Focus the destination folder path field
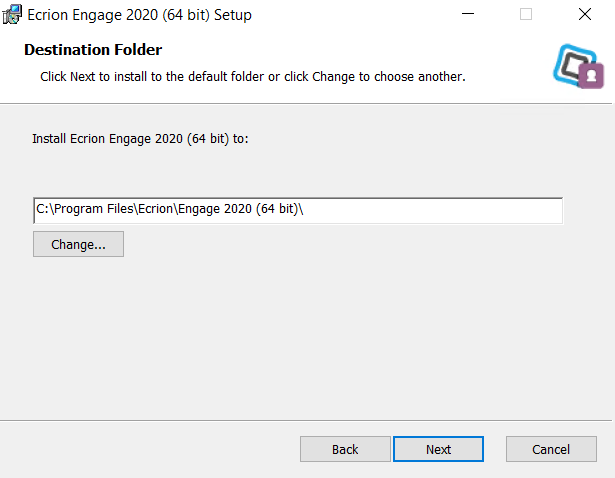 point(298,211)
